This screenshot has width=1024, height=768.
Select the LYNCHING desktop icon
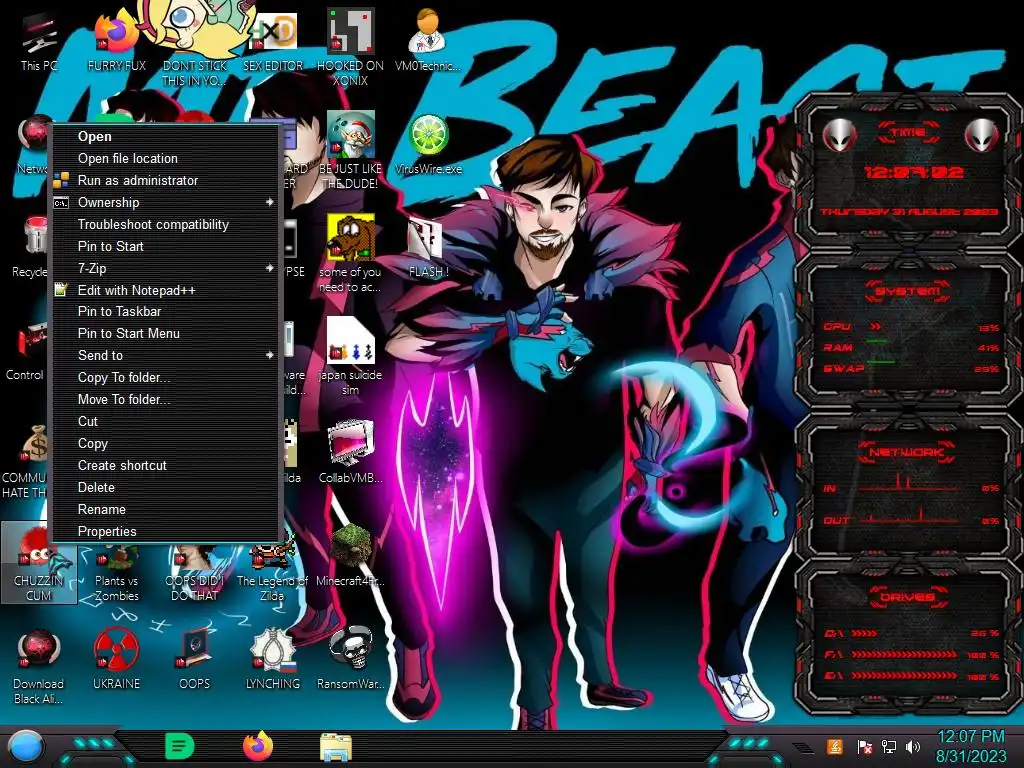pyautogui.click(x=272, y=658)
